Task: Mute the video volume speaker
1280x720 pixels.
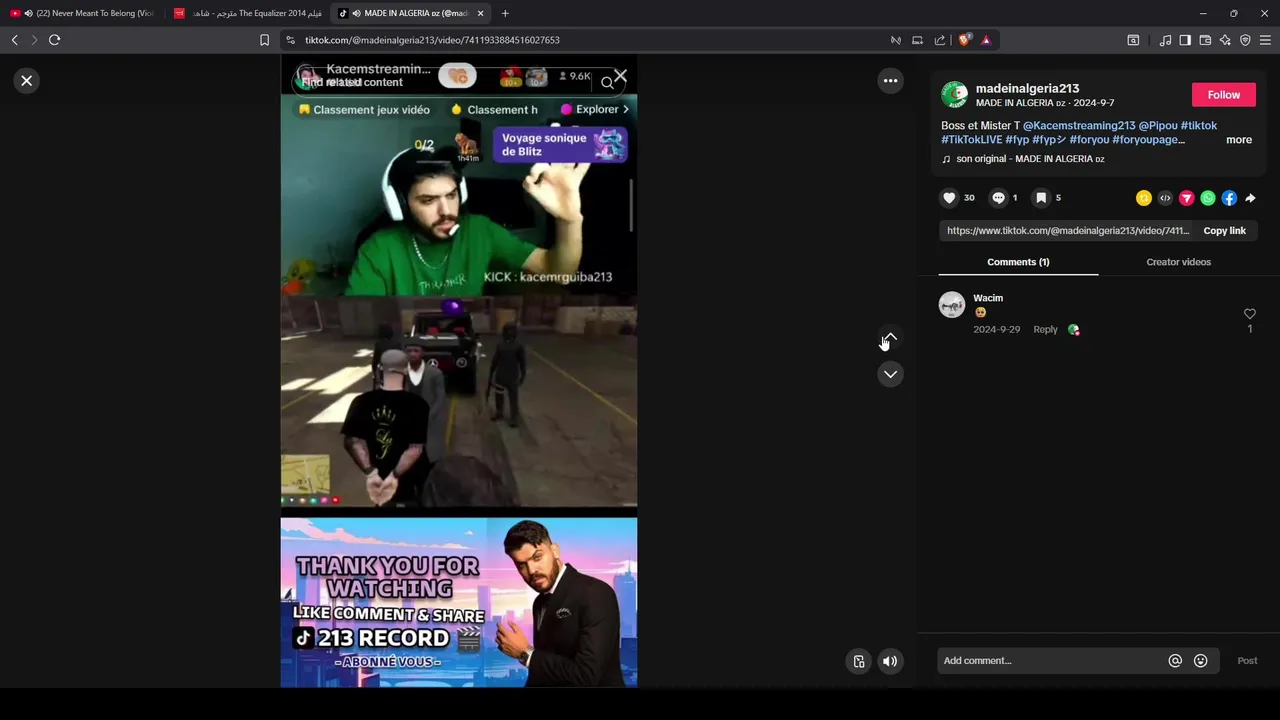Action: click(890, 661)
